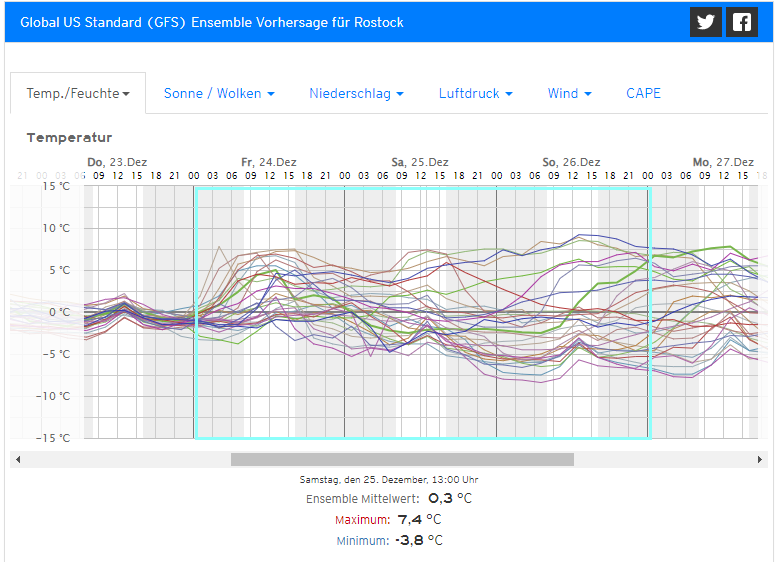Image resolution: width=777 pixels, height=562 pixels.
Task: Open the Niederschlag dropdown menu
Action: [356, 93]
